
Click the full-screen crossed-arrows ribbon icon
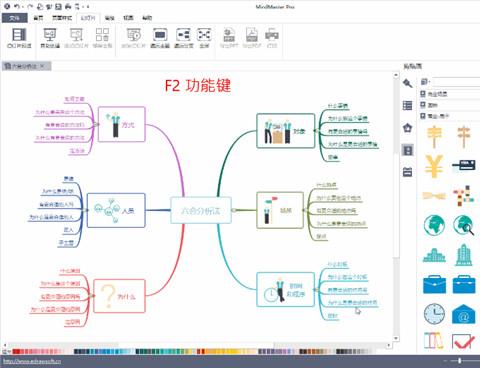coord(204,38)
